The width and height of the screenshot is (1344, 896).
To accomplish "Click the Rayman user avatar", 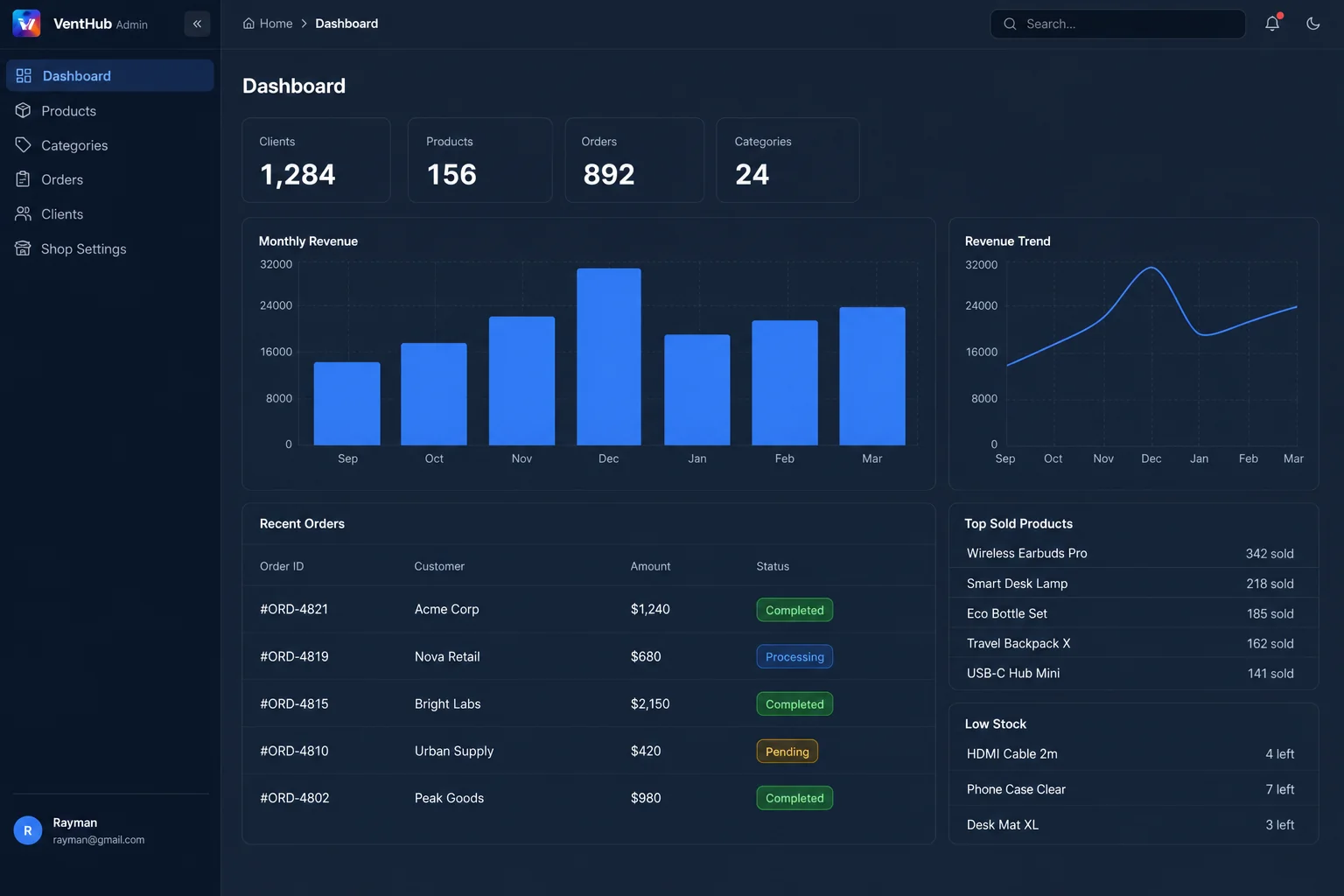I will (x=28, y=830).
